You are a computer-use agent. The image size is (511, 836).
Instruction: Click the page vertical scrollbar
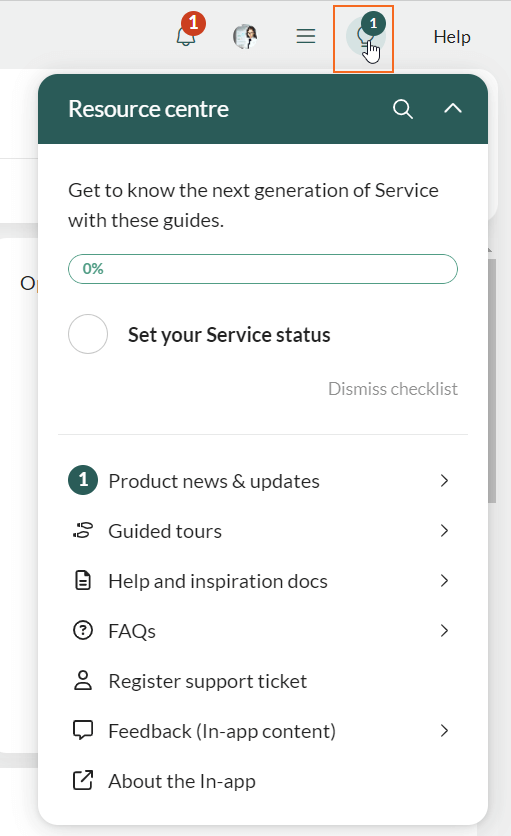point(492,381)
